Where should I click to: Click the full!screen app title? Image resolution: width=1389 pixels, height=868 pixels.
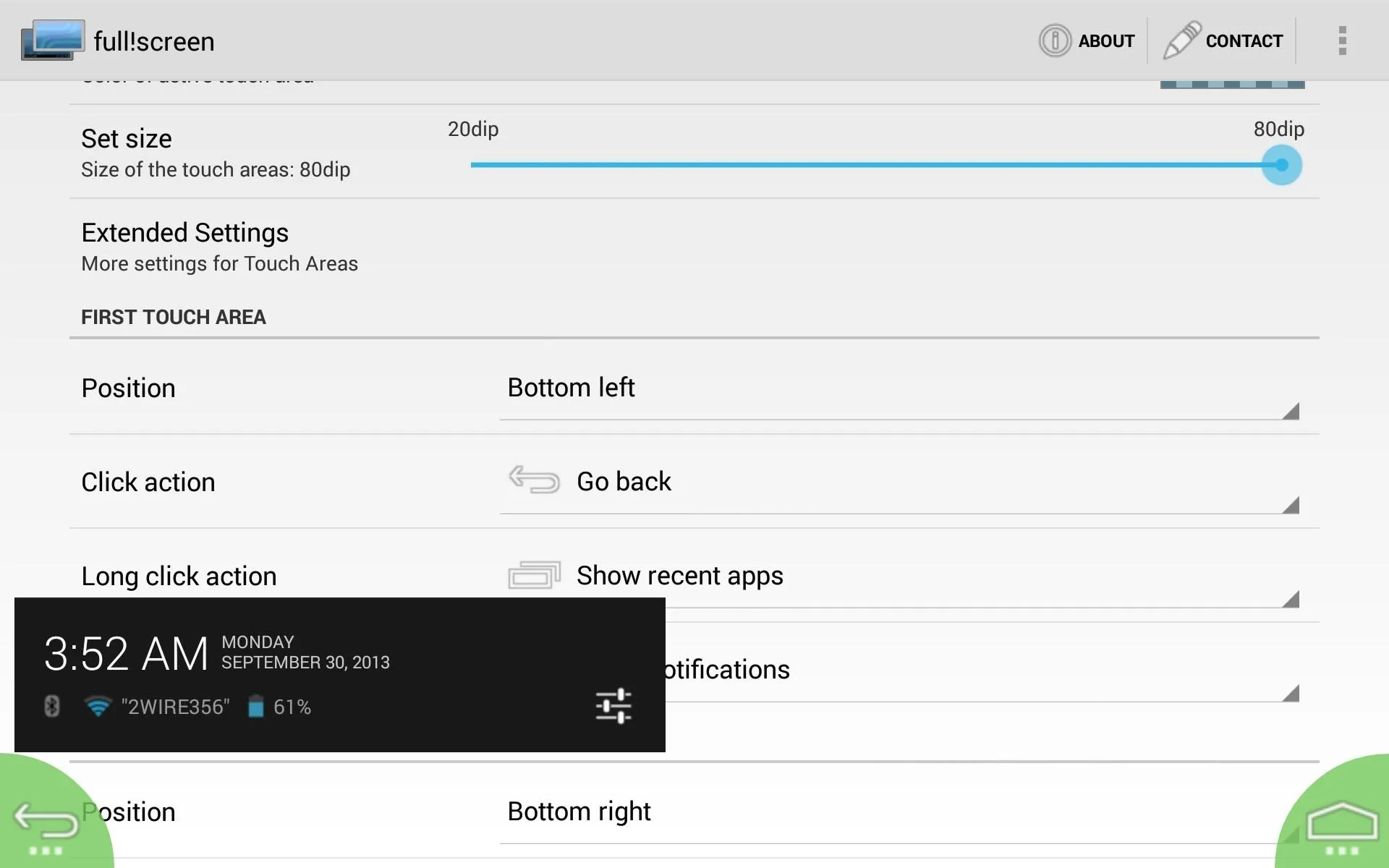click(x=154, y=41)
